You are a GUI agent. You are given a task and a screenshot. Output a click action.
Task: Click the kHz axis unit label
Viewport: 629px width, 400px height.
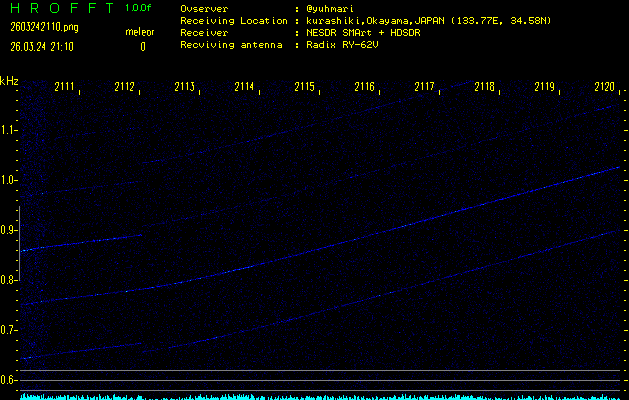9,80
